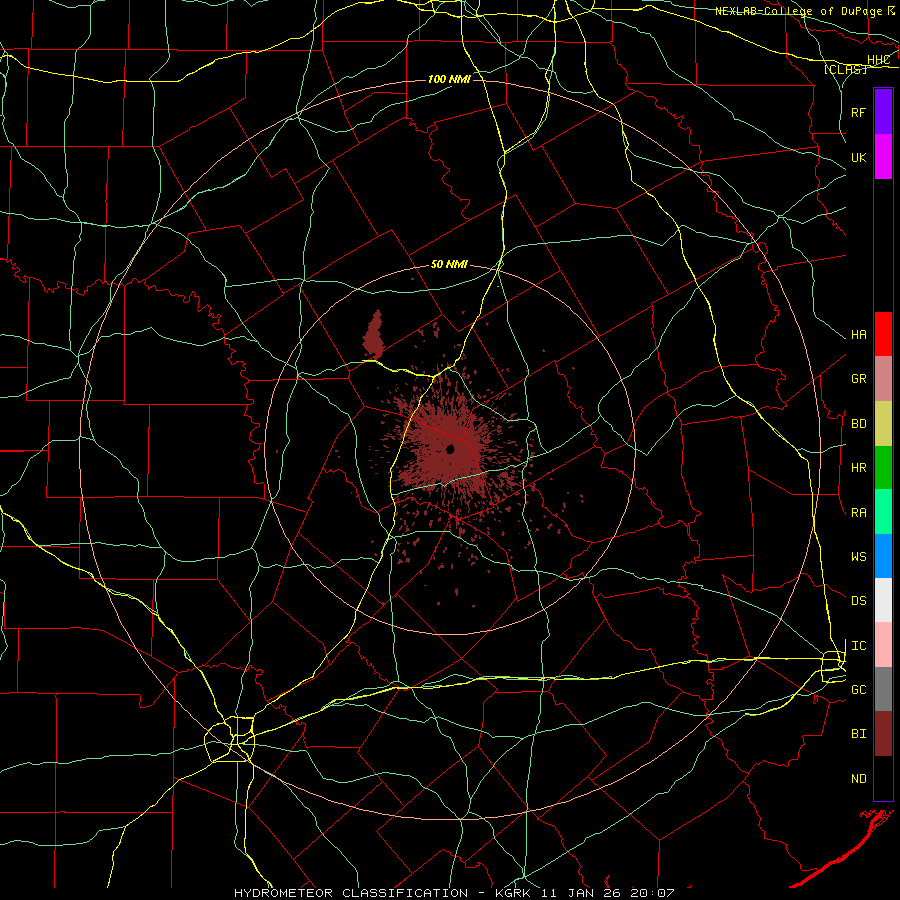Click the GR legend label
The width and height of the screenshot is (900, 900).
(859, 379)
